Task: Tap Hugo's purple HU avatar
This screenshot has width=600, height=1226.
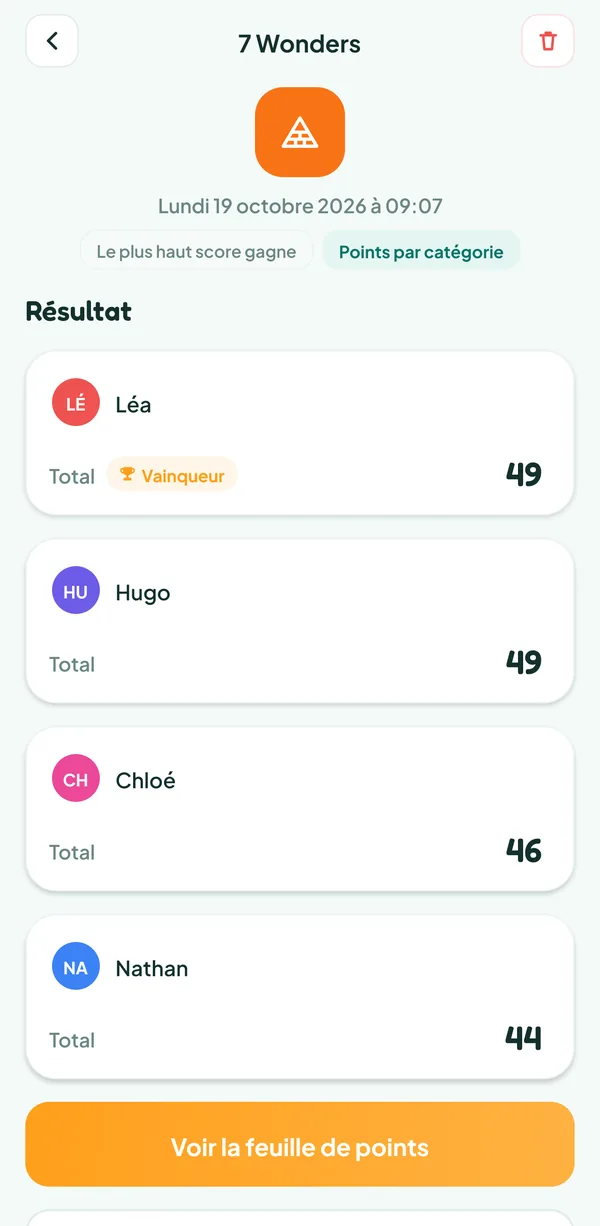Action: 76,591
